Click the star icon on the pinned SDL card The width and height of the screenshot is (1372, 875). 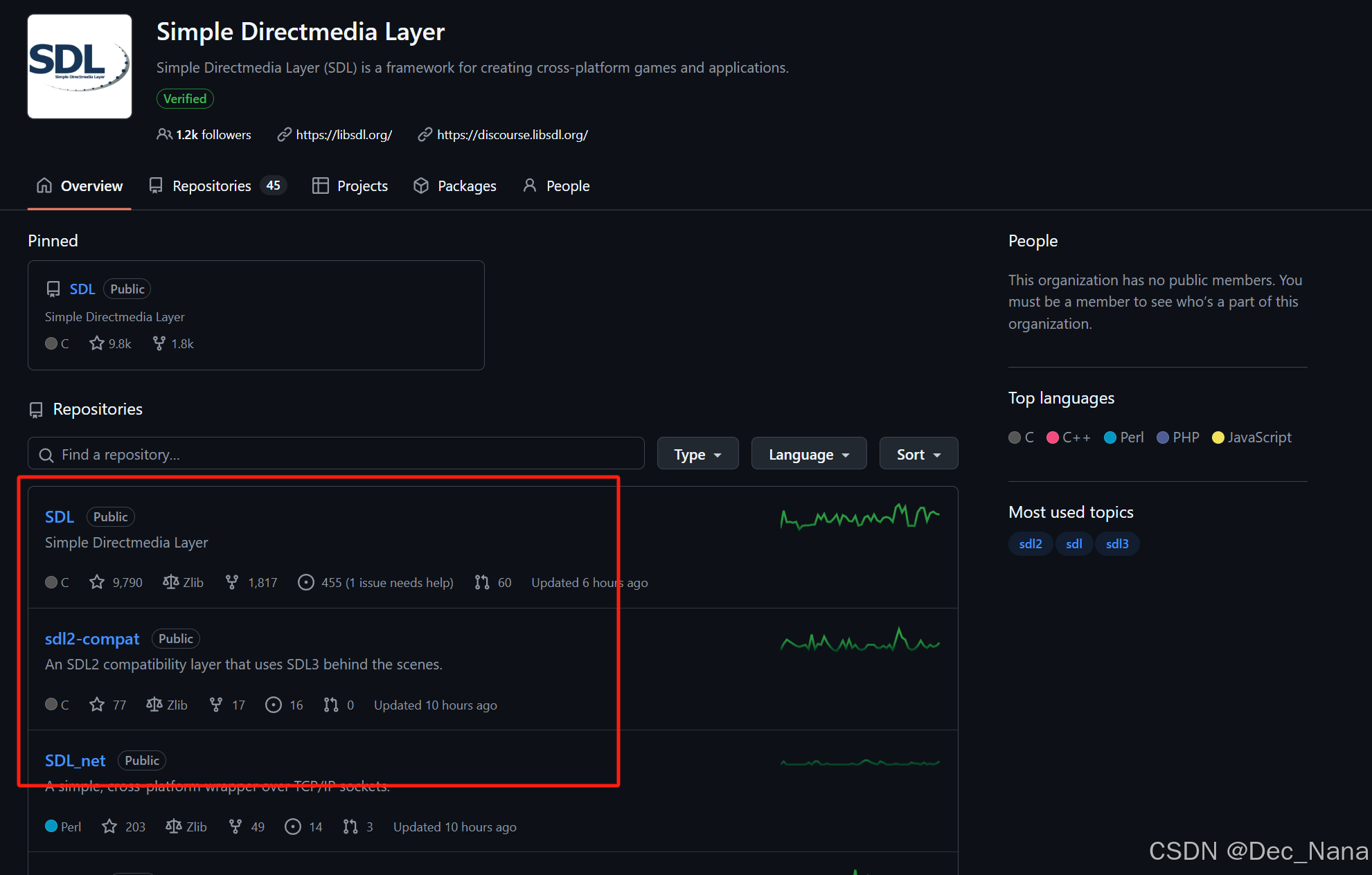pos(97,343)
